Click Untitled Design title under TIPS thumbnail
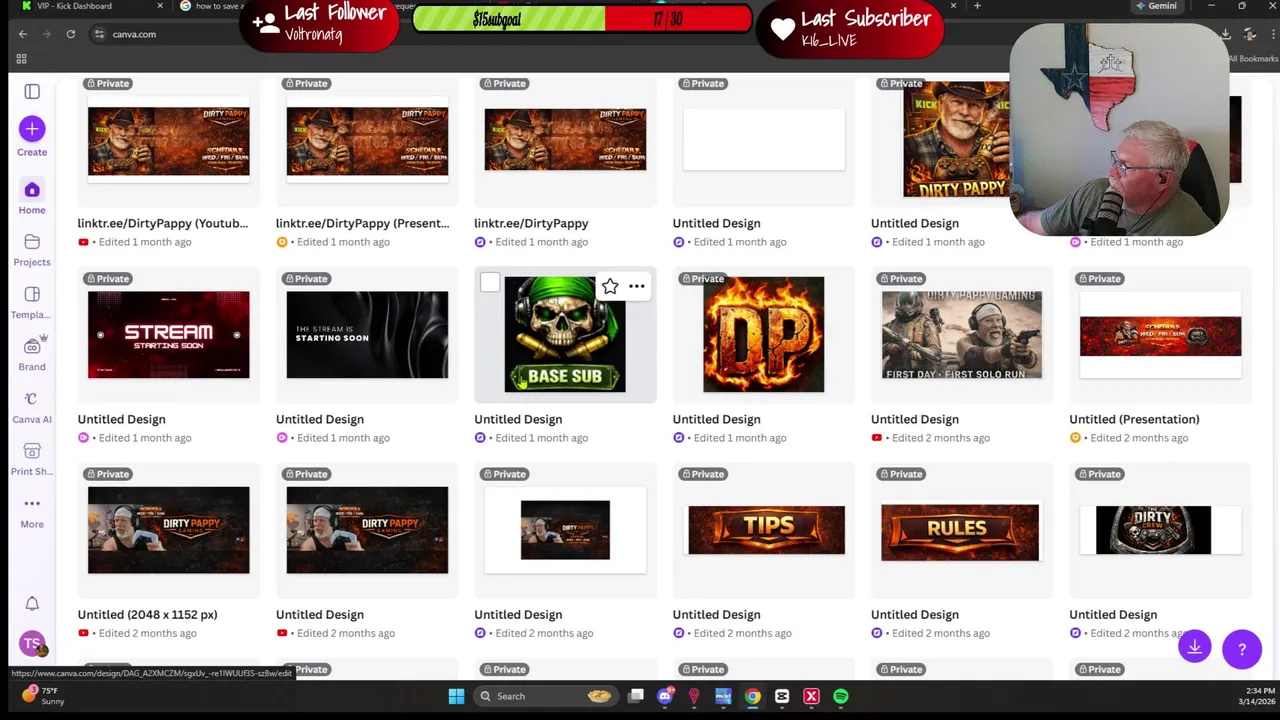The width and height of the screenshot is (1280, 720). [x=716, y=615]
